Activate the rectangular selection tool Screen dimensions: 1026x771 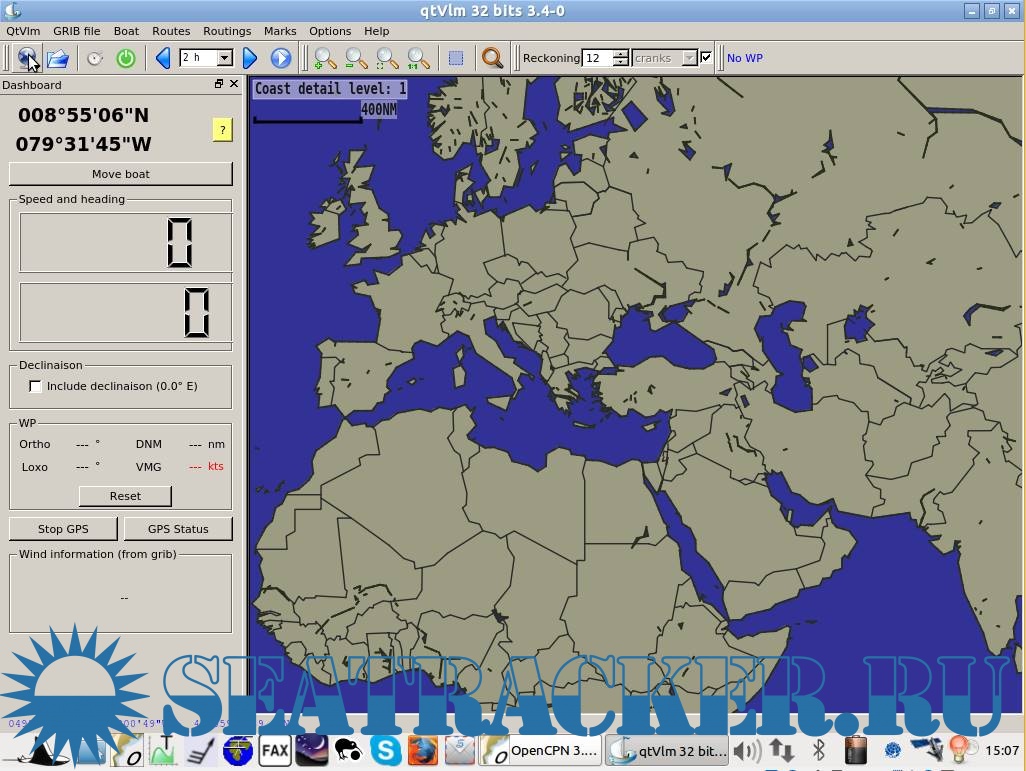[x=456, y=59]
